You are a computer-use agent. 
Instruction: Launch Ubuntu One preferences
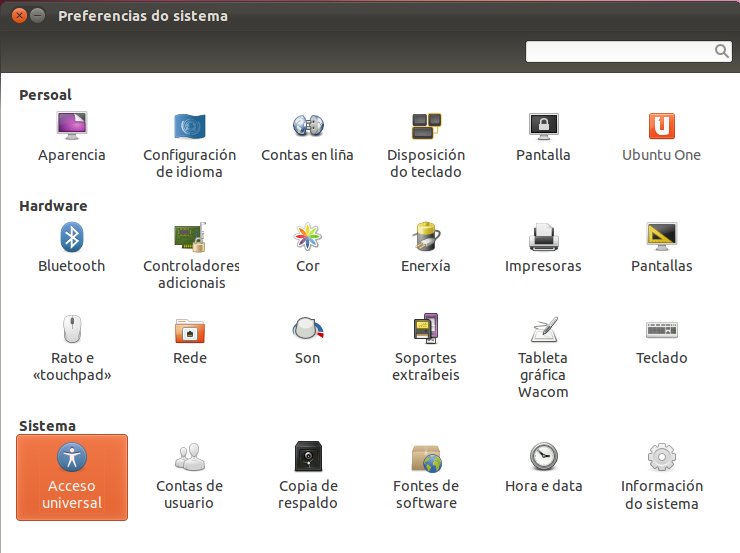tap(661, 137)
